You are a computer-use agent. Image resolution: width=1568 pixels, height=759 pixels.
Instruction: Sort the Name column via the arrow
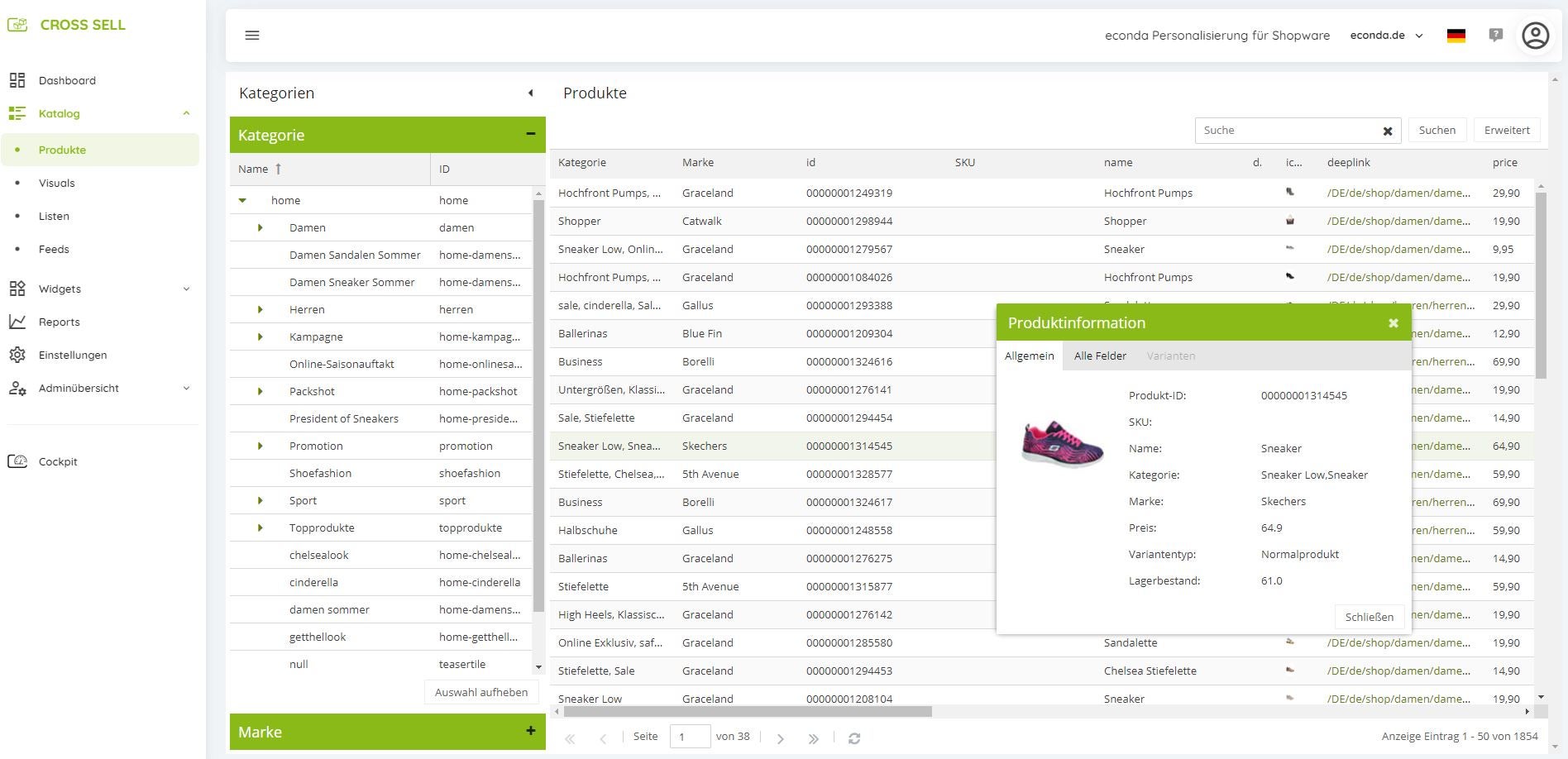[279, 169]
